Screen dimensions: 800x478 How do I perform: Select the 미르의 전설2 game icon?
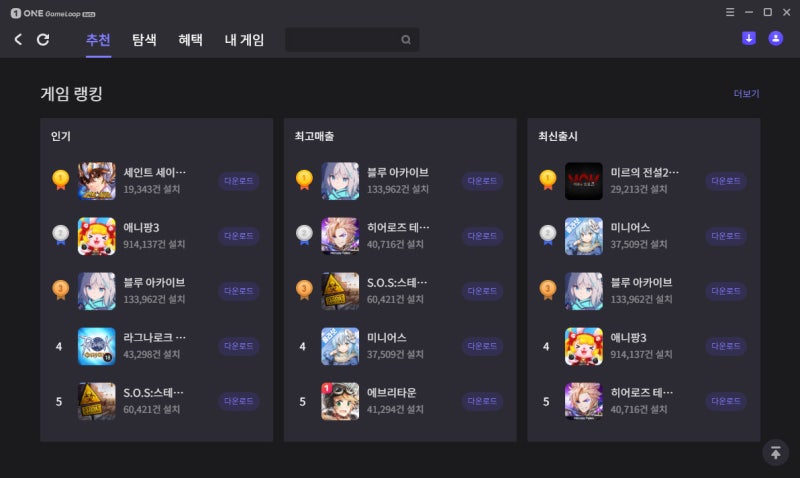click(x=584, y=181)
